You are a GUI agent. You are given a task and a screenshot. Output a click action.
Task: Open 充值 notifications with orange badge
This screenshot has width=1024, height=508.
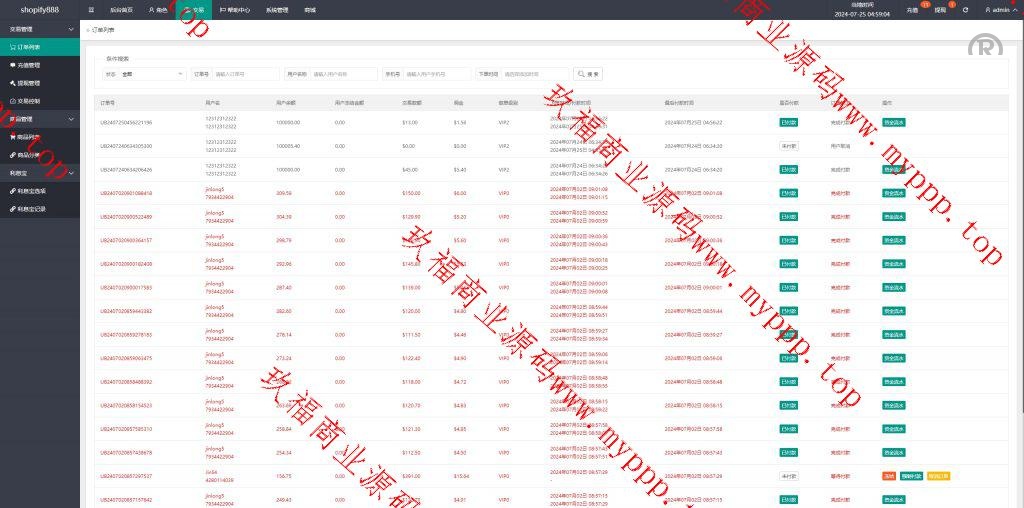(912, 9)
